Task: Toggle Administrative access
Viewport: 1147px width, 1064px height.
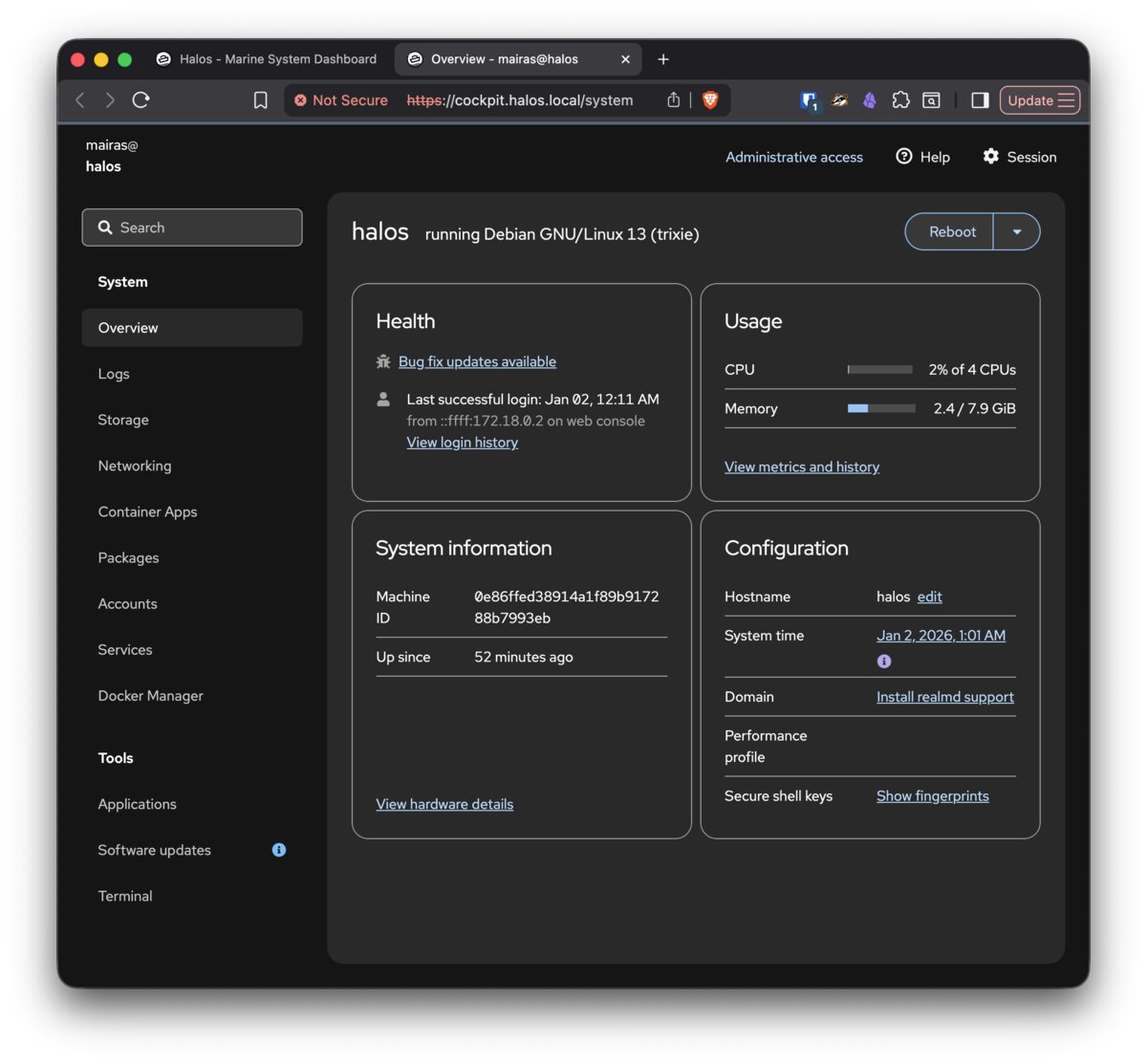Action: pos(793,157)
